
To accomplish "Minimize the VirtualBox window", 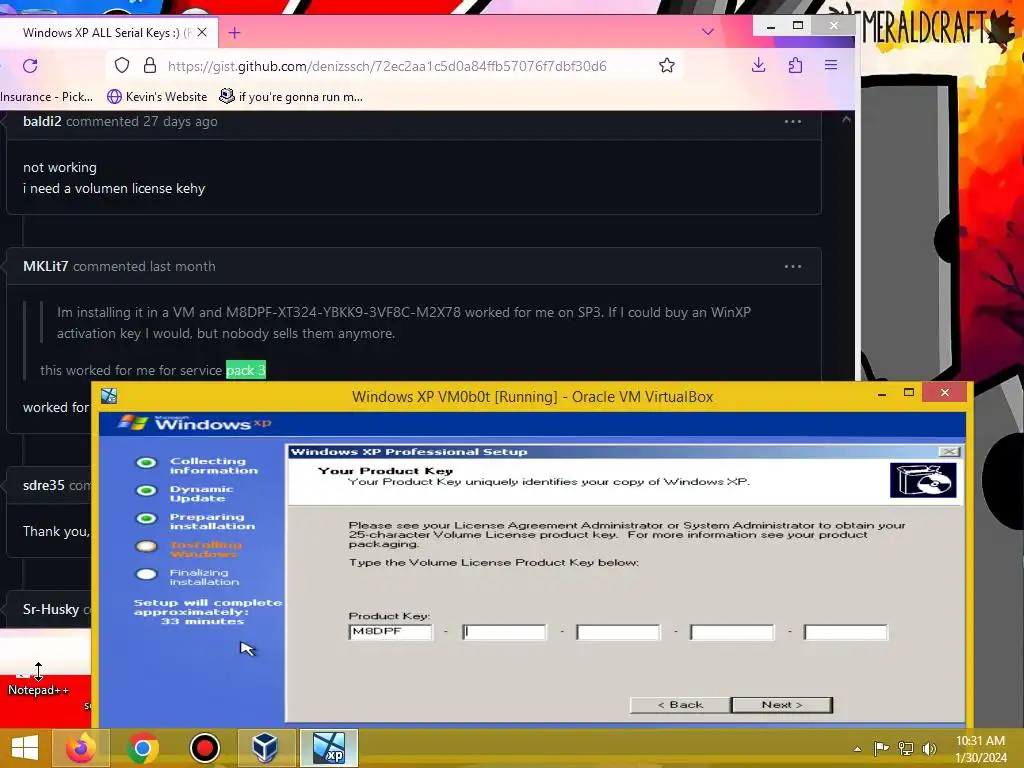I will pos(882,393).
